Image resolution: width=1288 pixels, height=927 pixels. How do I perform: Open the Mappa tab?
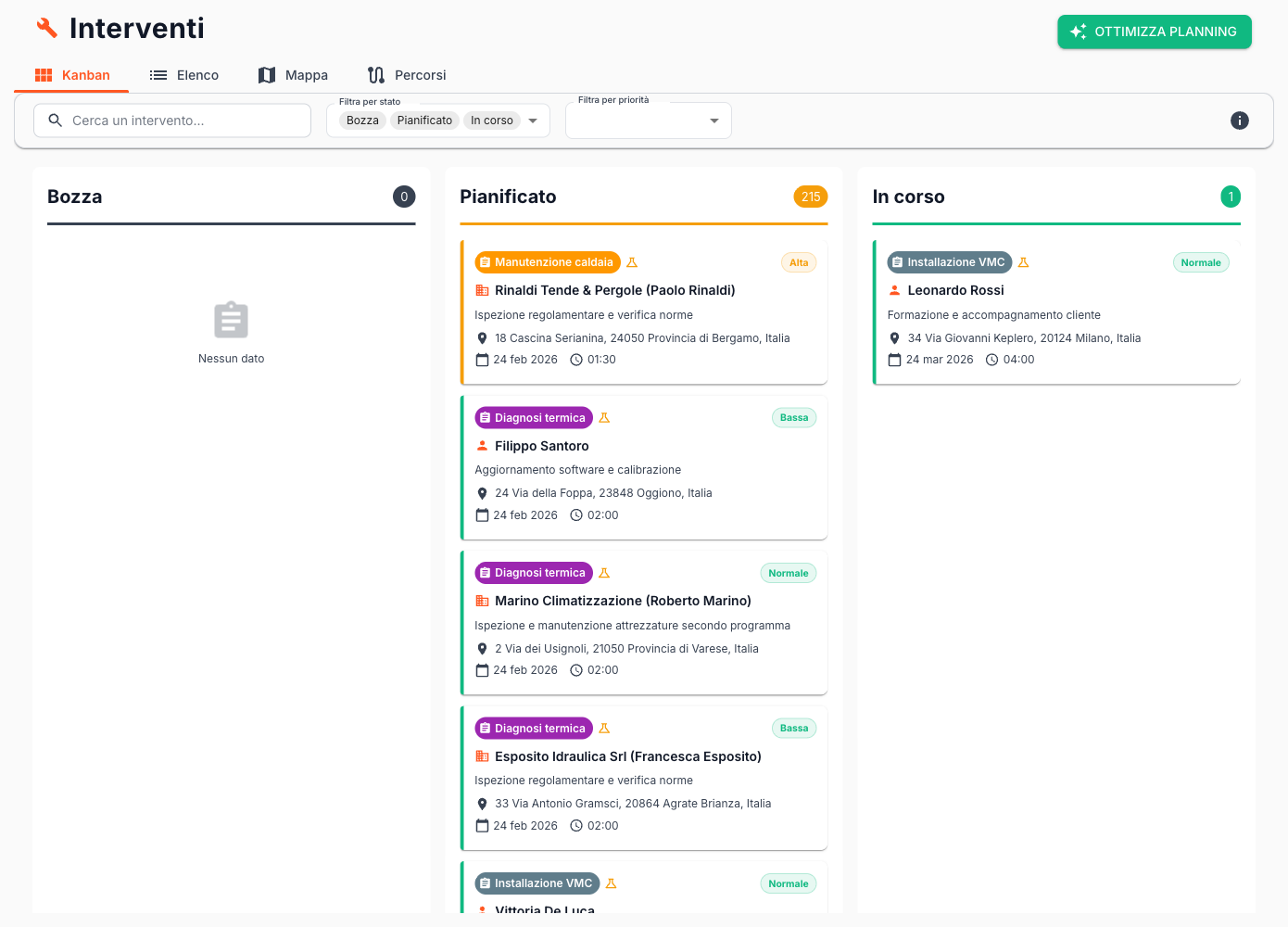tap(293, 75)
